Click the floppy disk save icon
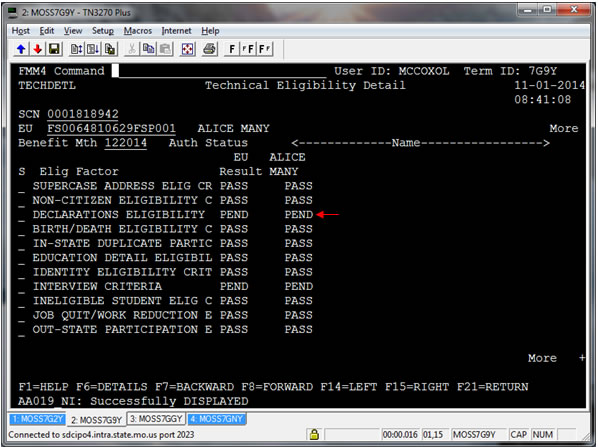The width and height of the screenshot is (598, 447). coord(54,49)
